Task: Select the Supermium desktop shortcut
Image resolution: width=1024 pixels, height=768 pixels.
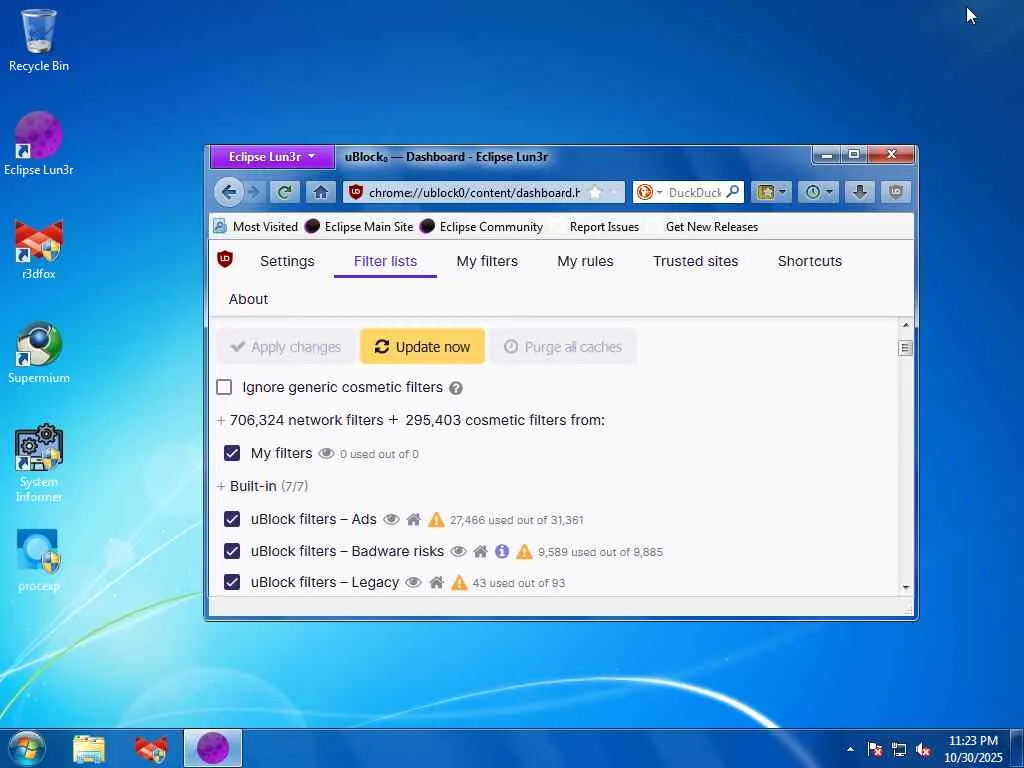Action: tap(39, 353)
